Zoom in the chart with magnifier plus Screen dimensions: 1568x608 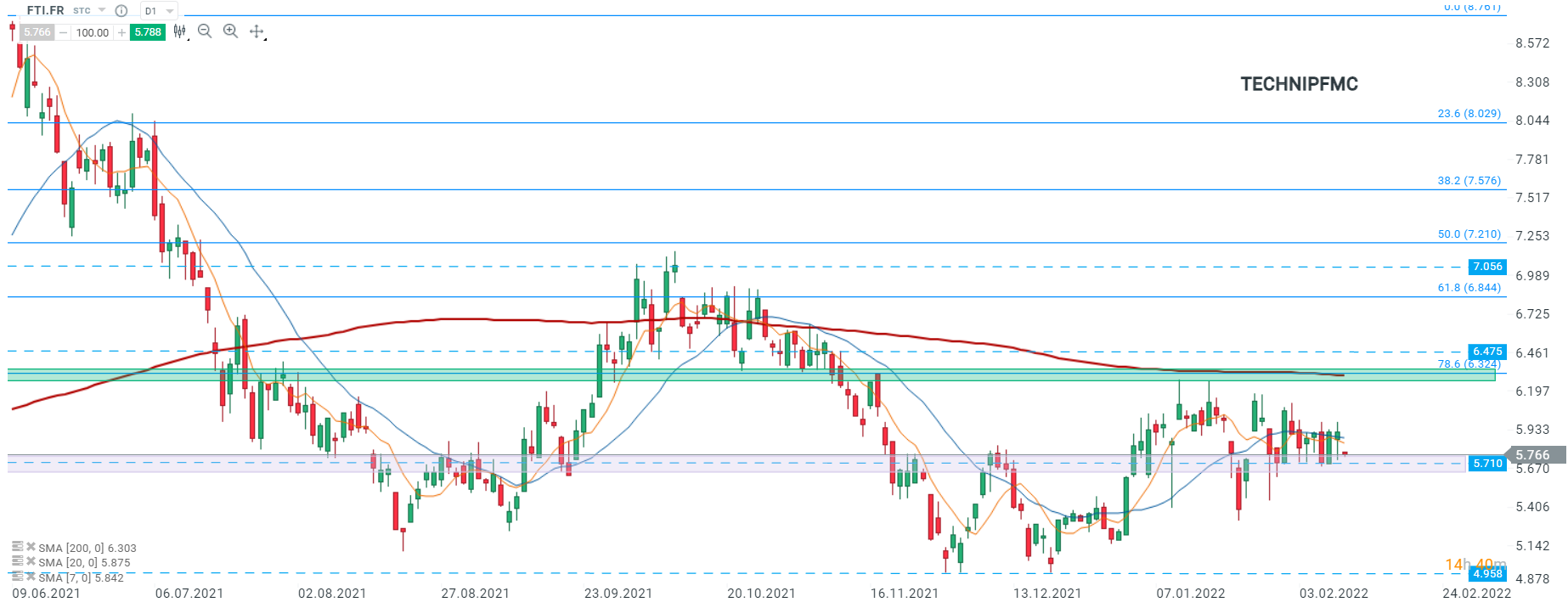(230, 31)
